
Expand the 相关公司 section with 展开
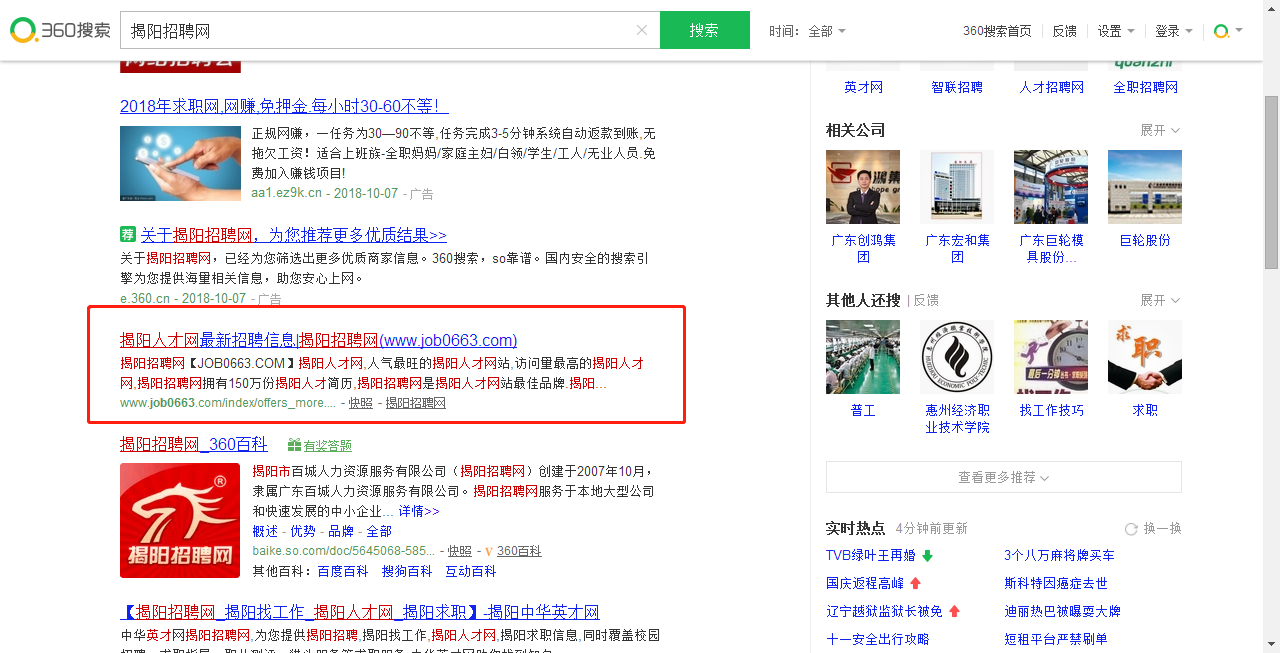pos(1160,130)
